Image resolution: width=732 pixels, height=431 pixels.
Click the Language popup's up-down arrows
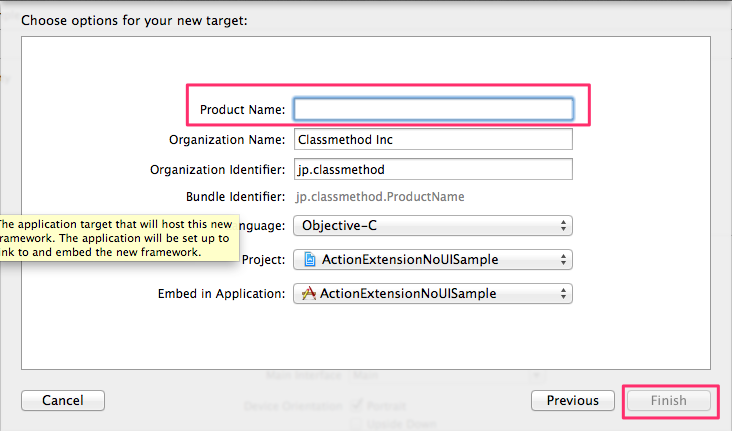[565, 226]
